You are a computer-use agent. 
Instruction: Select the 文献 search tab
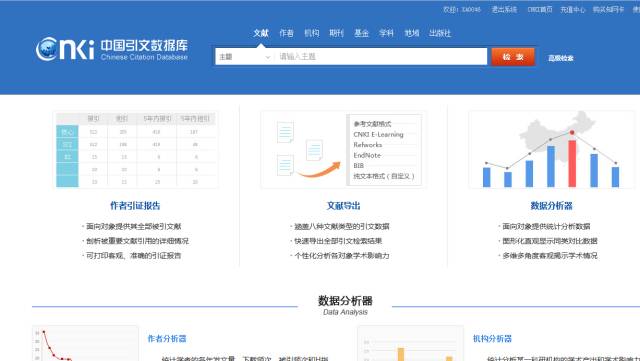click(261, 33)
